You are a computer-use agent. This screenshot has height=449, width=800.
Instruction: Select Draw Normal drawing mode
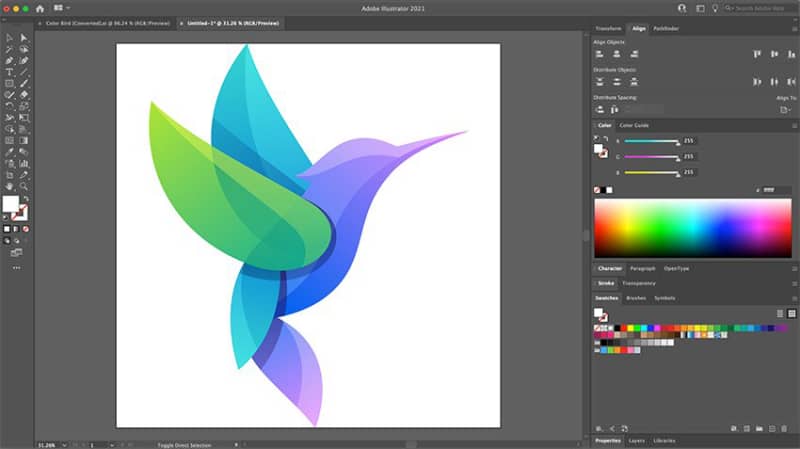[x=7, y=241]
